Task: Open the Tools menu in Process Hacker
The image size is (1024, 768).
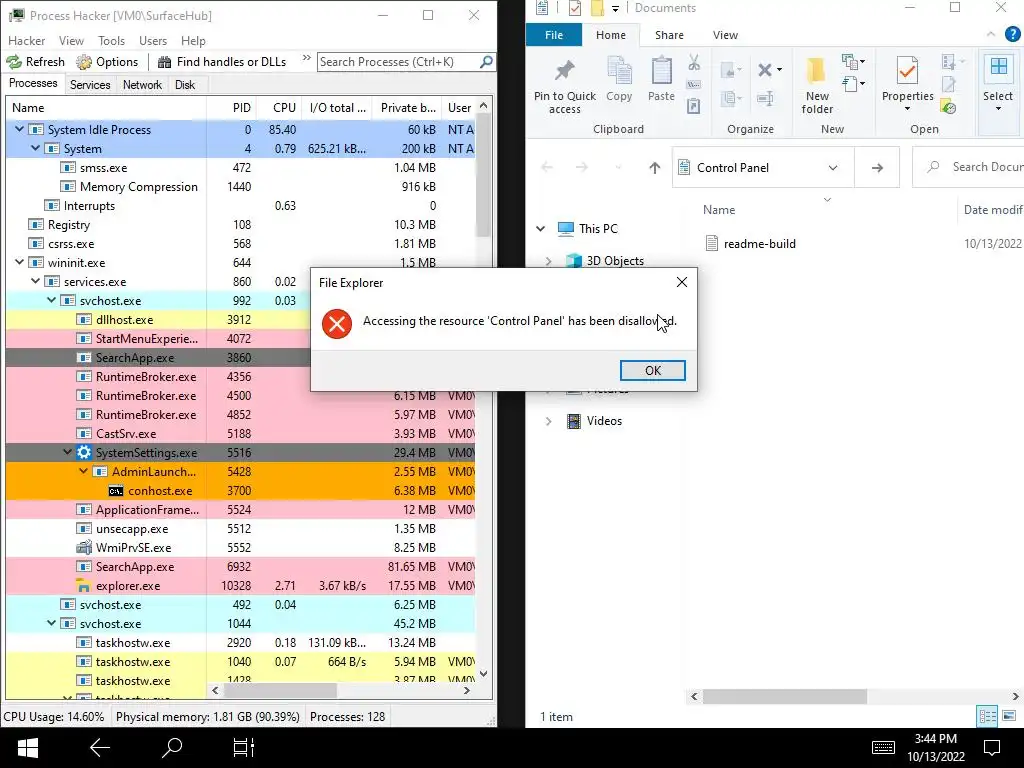Action: pyautogui.click(x=111, y=40)
